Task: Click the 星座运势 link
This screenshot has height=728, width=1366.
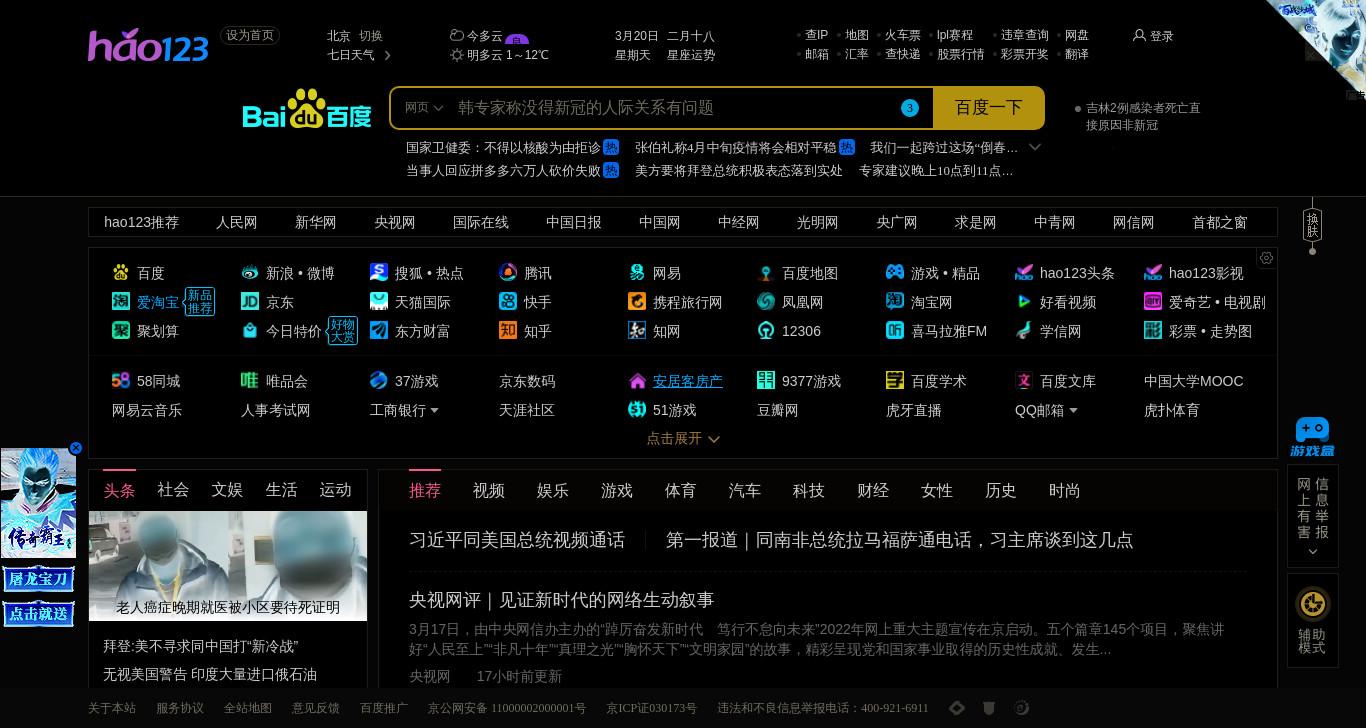Action: pyautogui.click(x=691, y=55)
